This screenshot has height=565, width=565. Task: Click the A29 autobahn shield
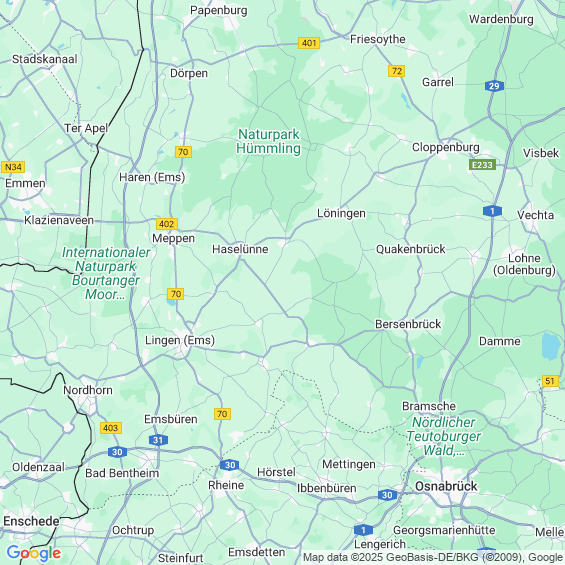tap(494, 86)
